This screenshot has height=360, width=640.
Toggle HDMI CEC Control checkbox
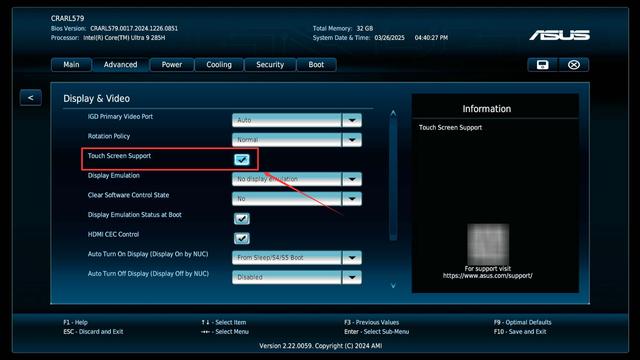click(242, 238)
